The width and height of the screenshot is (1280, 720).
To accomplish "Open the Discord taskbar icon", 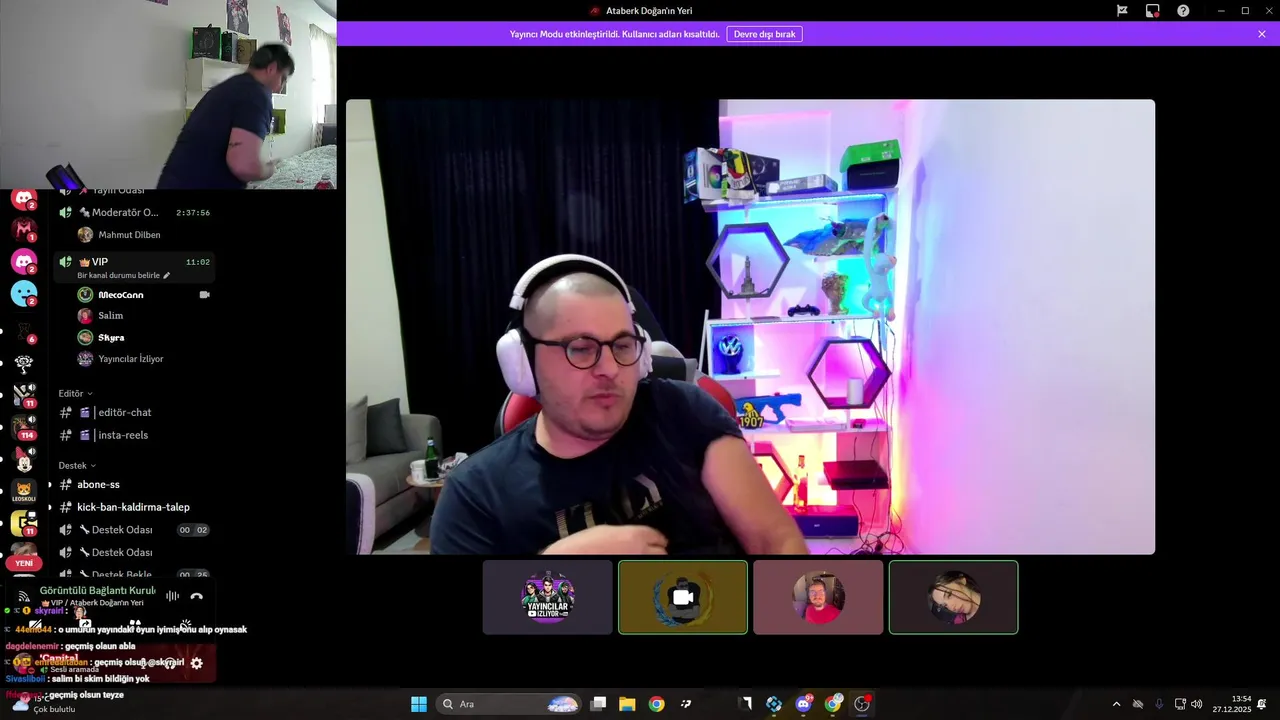I will [x=803, y=704].
